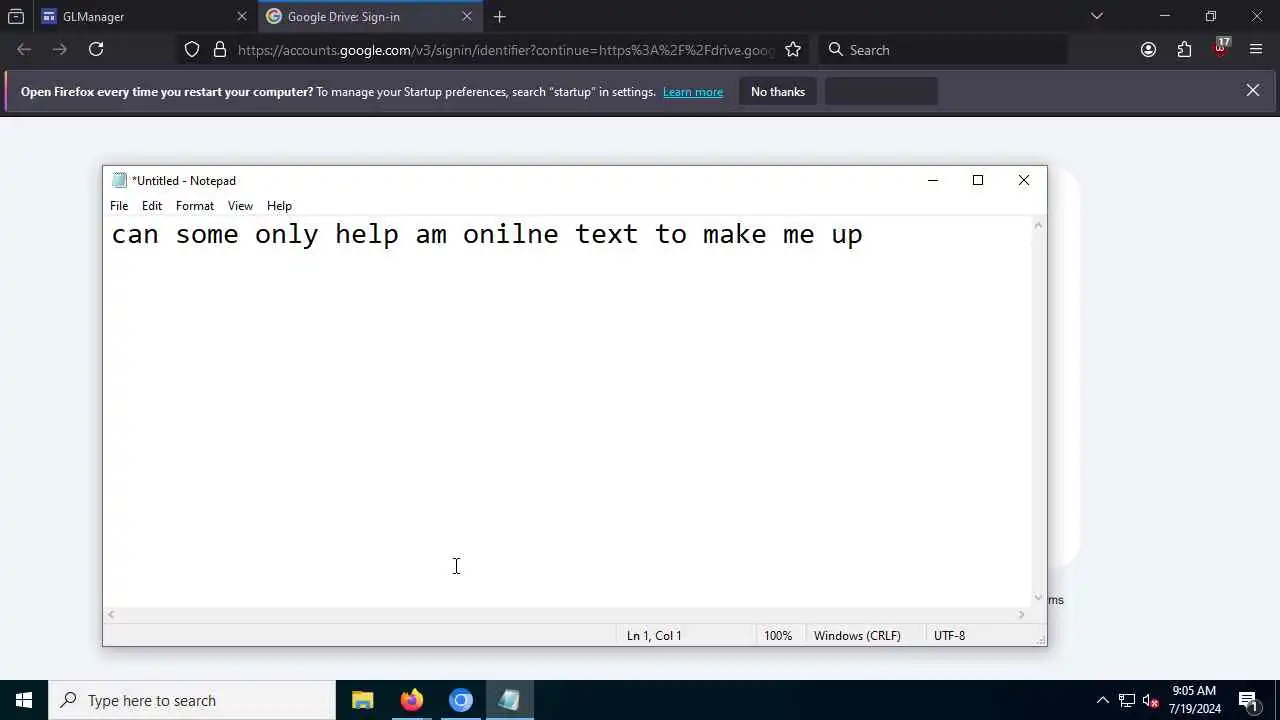Switch to the GLManager tab
The image size is (1280, 720).
(x=144, y=16)
